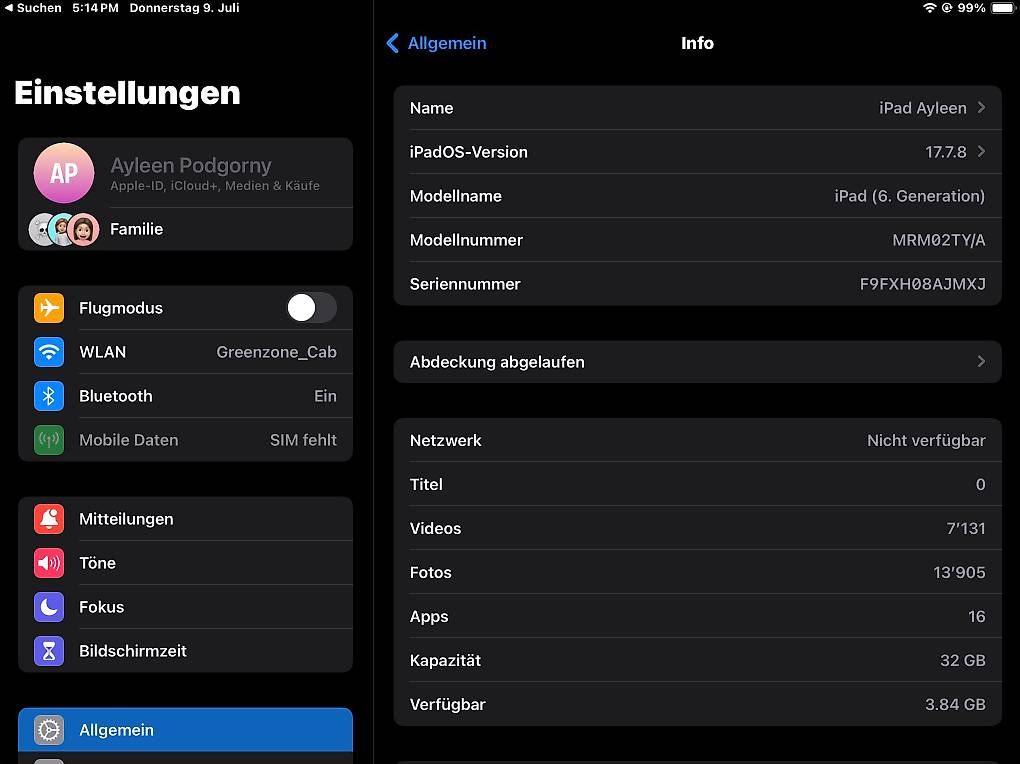
Task: Tap the Flugmodus airplane icon
Action: coord(49,308)
